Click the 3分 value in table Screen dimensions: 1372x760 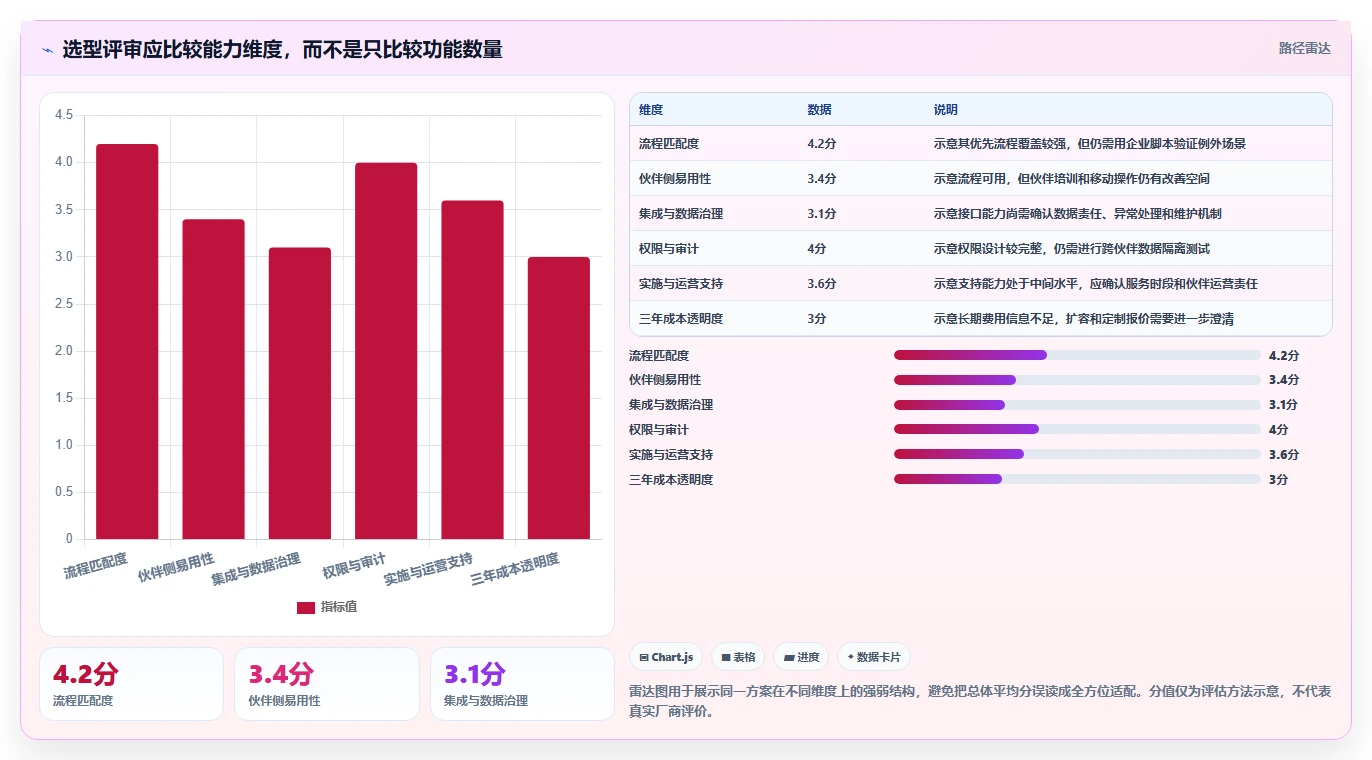817,319
